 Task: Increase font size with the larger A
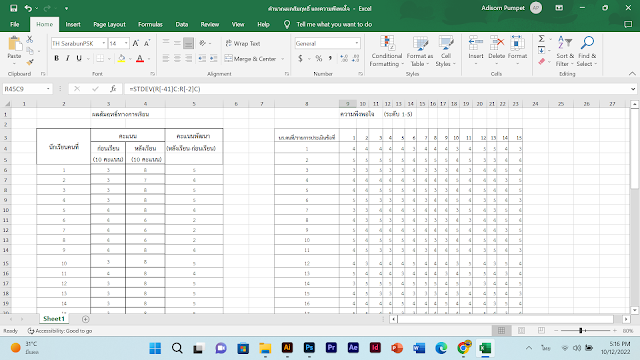click(x=136, y=43)
